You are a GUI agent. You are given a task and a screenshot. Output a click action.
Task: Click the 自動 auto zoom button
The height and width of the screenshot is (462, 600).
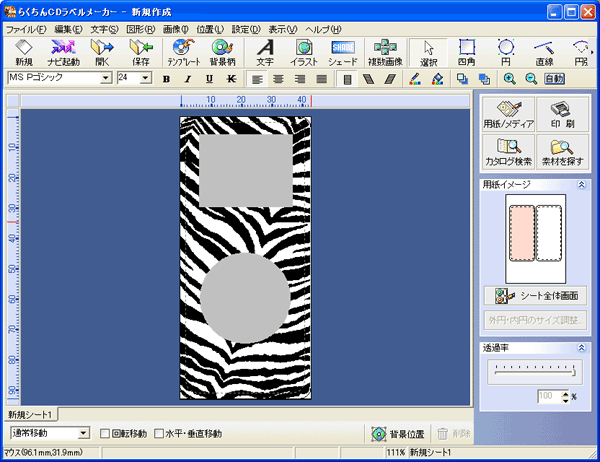[x=554, y=79]
